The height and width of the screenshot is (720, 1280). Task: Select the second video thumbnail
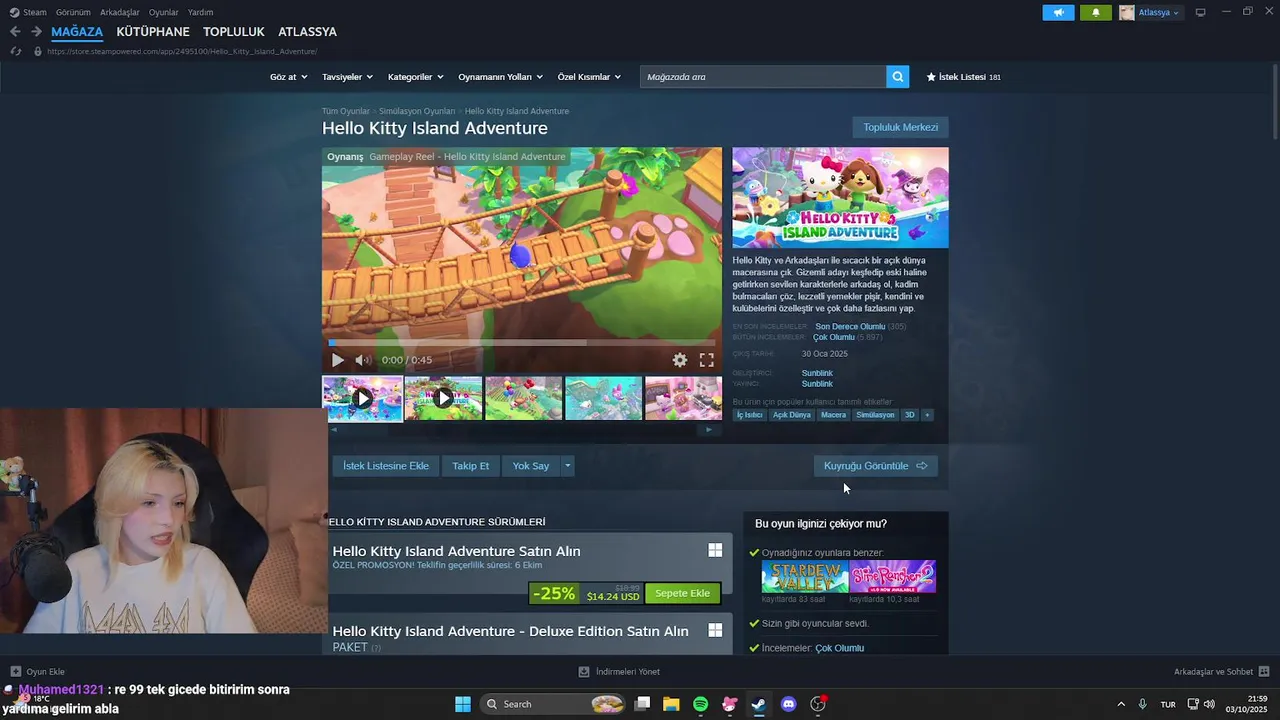[443, 398]
